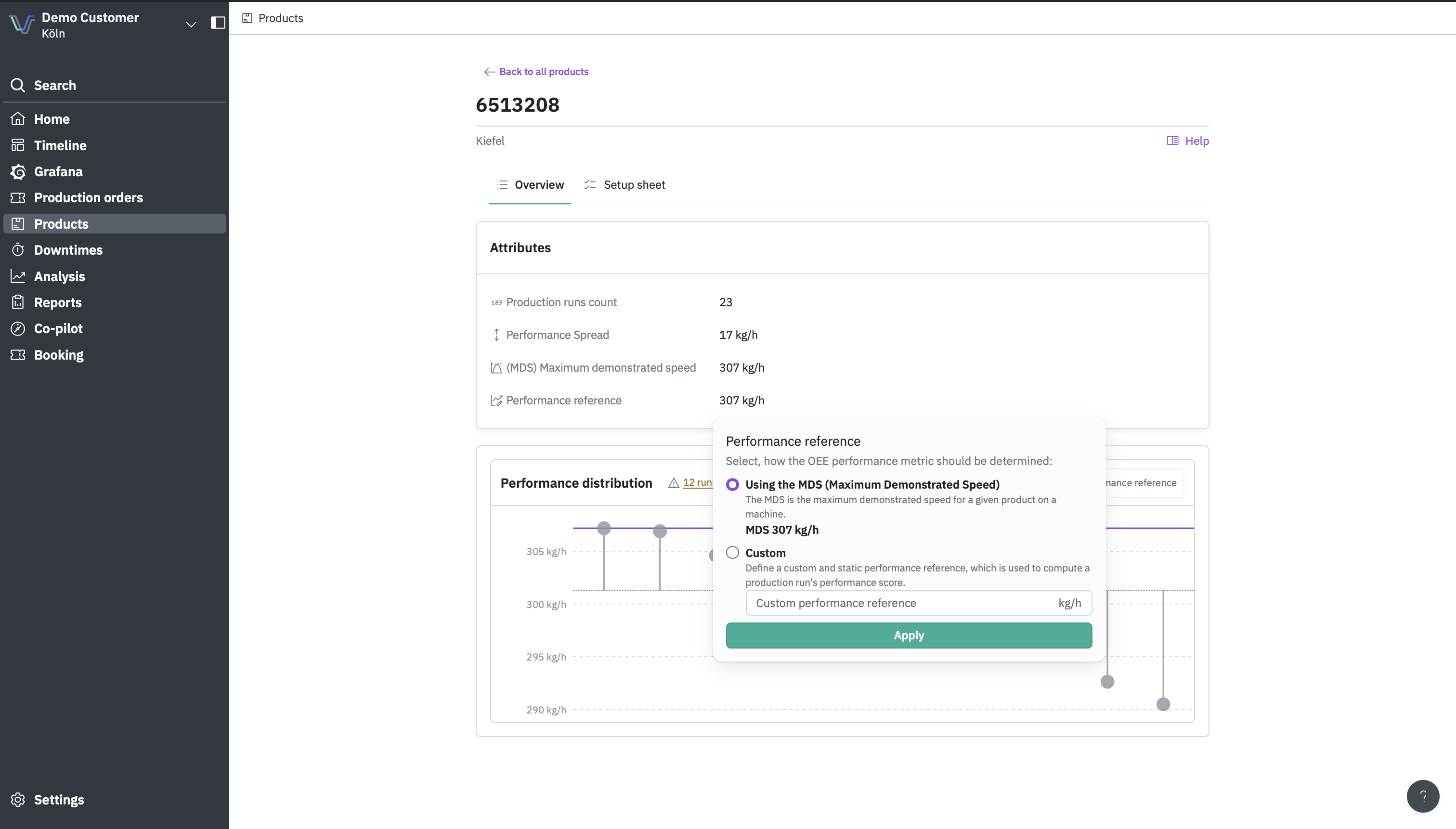Click the Performance Spread value 17 kg/h
Viewport: 1456px width, 829px height.
coord(739,335)
